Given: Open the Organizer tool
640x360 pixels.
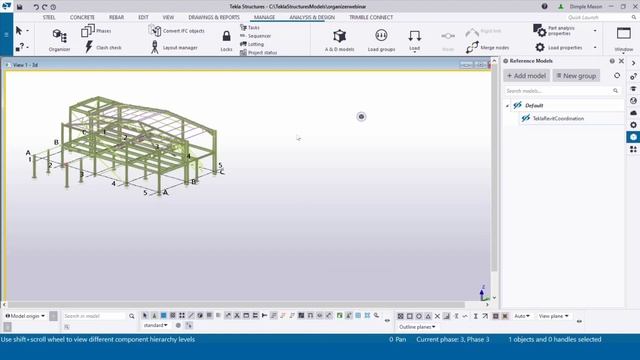Looking at the screenshot, I should tap(60, 40).
